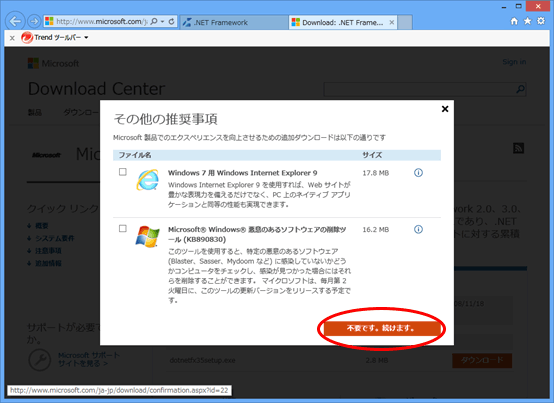
Task: Open the browser Tools gear icon
Action: (x=541, y=21)
